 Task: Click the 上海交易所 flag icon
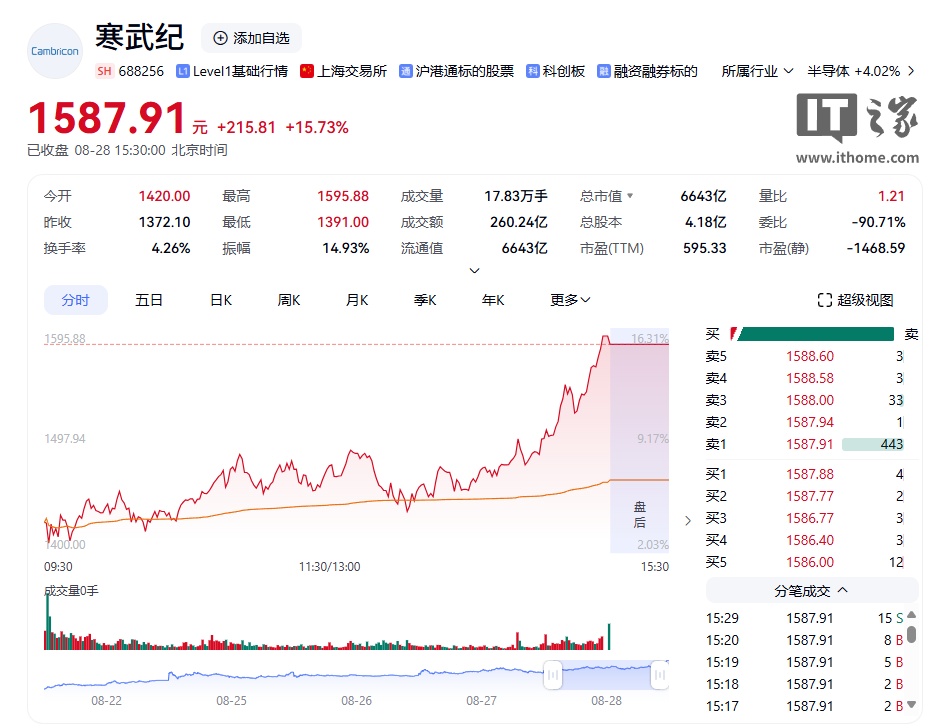click(x=308, y=71)
